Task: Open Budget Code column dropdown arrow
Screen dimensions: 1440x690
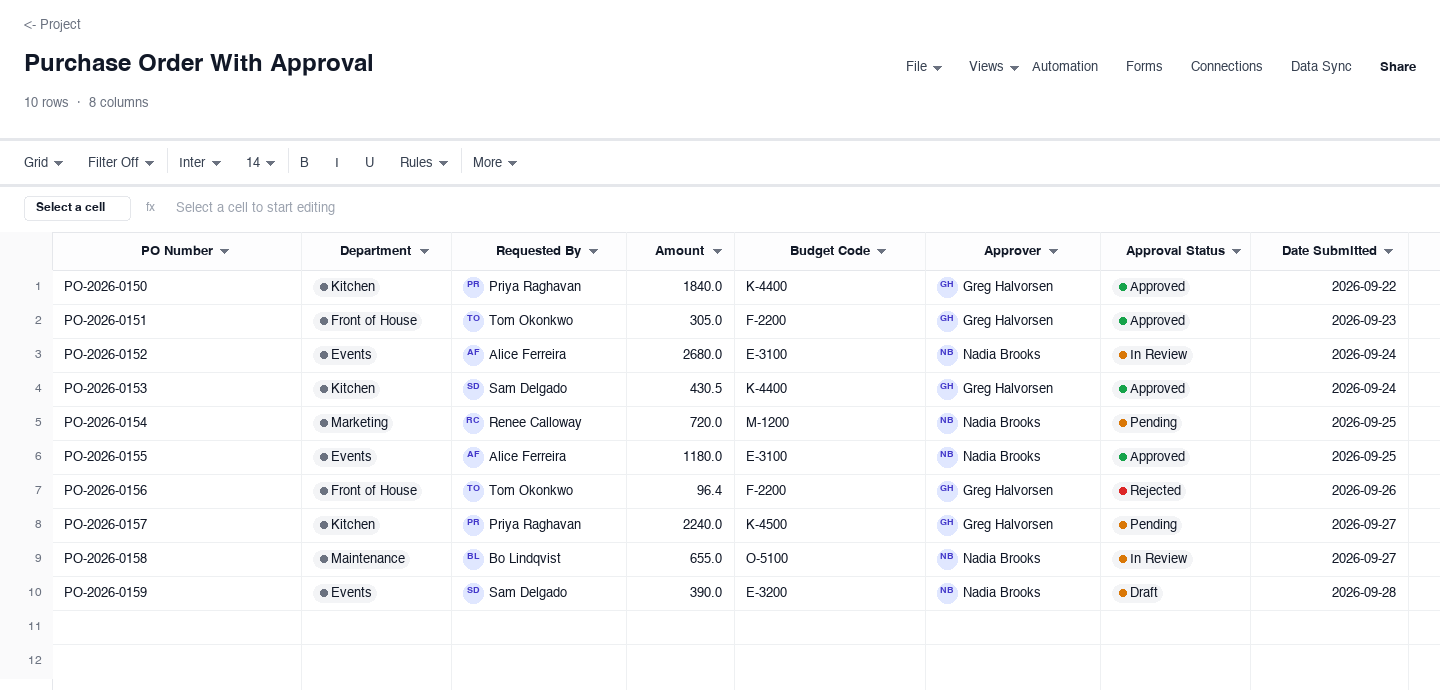Action: [x=882, y=252]
